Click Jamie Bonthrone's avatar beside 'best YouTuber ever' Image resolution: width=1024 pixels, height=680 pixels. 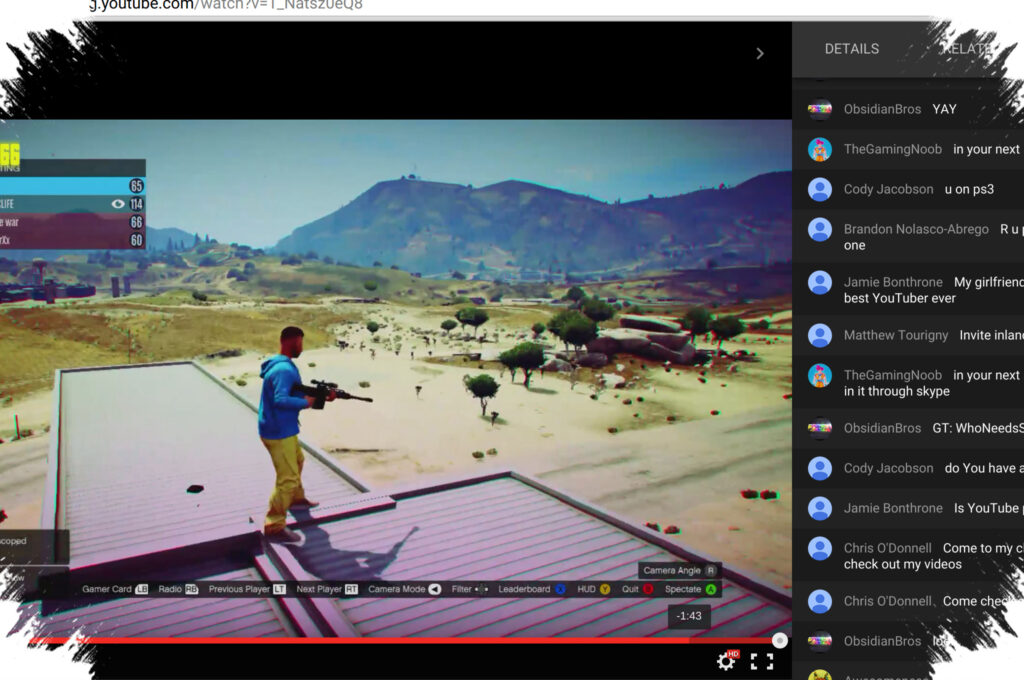820,282
